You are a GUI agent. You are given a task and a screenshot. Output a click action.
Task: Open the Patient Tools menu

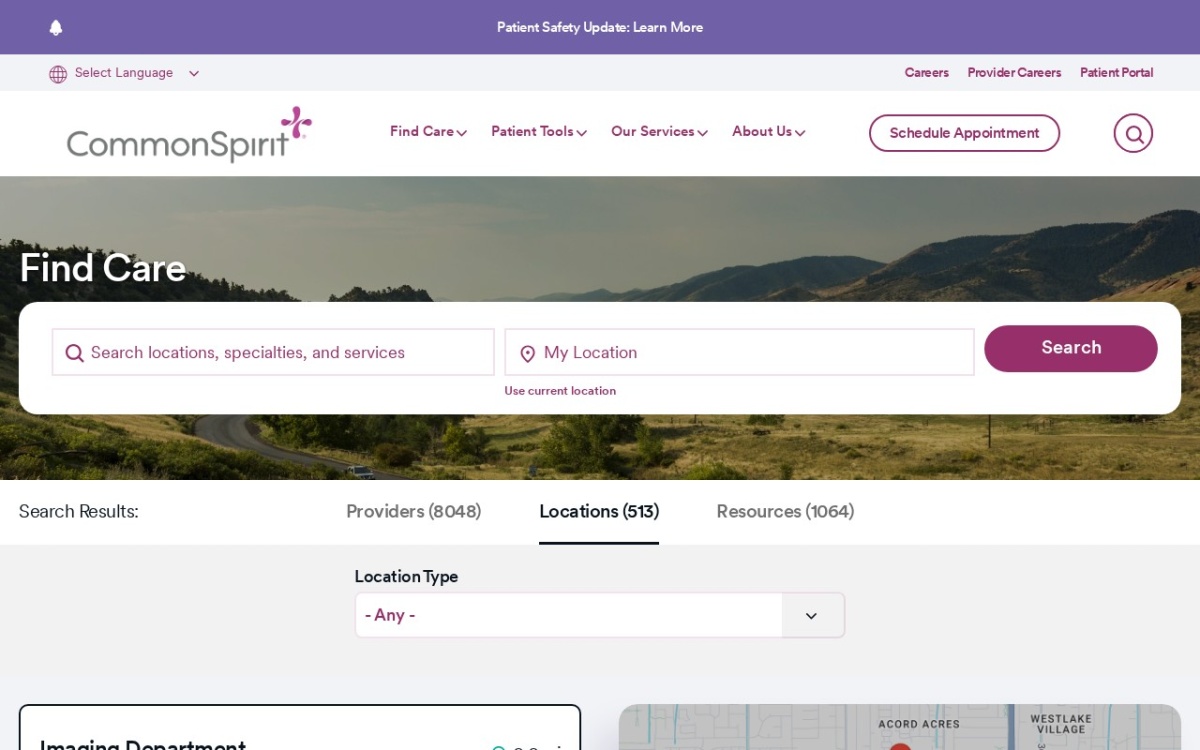coord(539,132)
